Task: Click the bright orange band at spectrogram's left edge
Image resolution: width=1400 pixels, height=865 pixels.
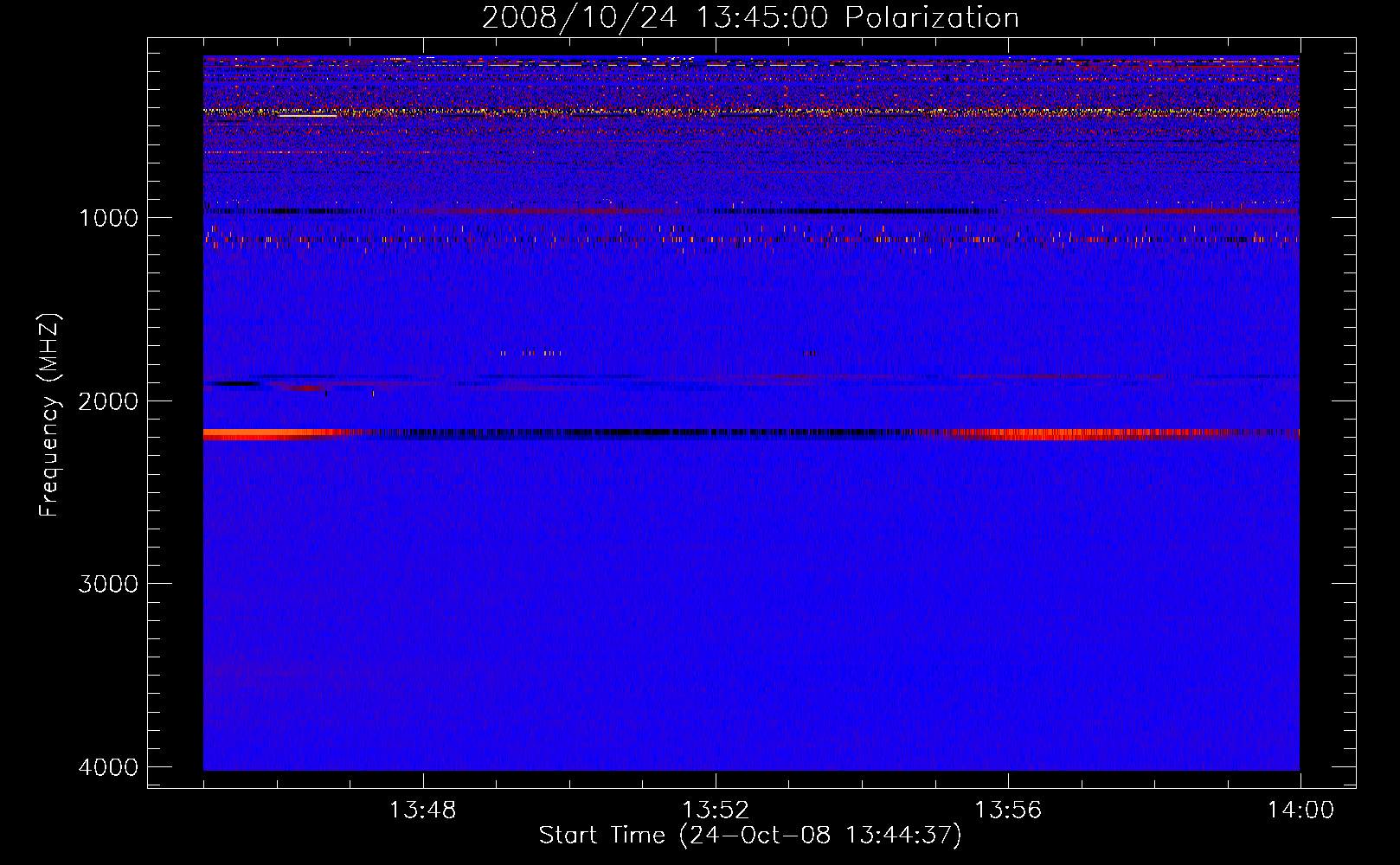Action: click(x=260, y=434)
